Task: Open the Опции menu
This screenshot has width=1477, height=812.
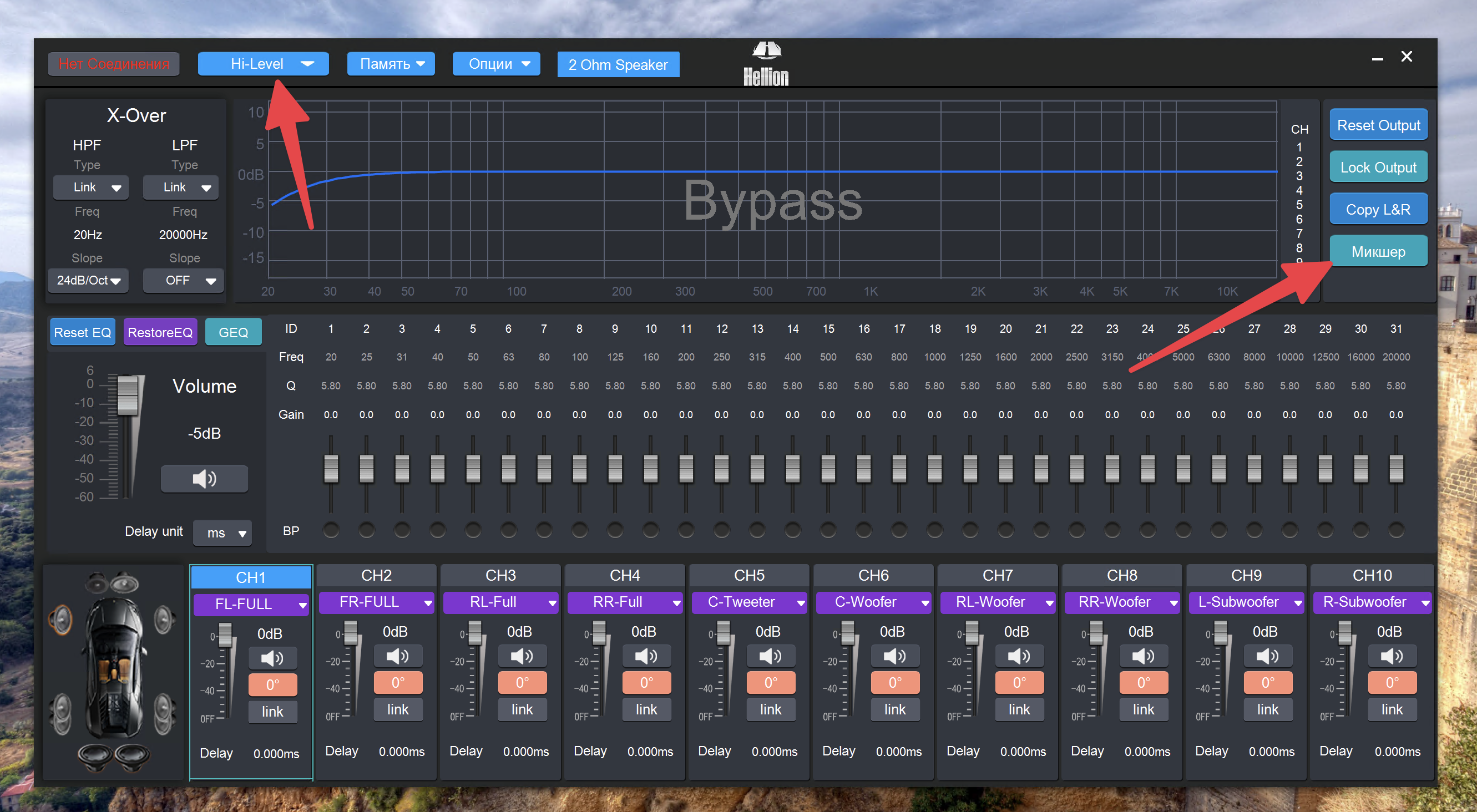Action: click(497, 64)
